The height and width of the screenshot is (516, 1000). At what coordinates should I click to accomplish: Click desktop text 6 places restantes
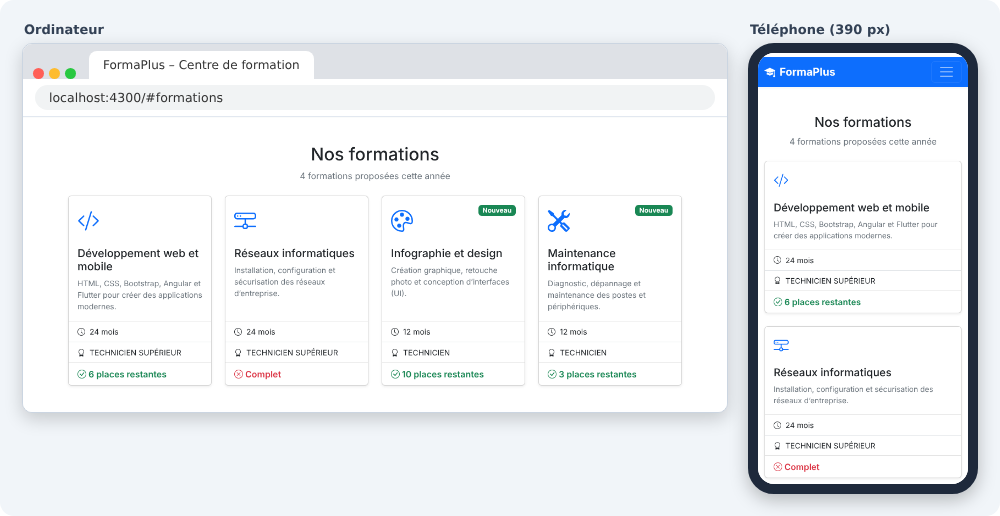click(128, 374)
